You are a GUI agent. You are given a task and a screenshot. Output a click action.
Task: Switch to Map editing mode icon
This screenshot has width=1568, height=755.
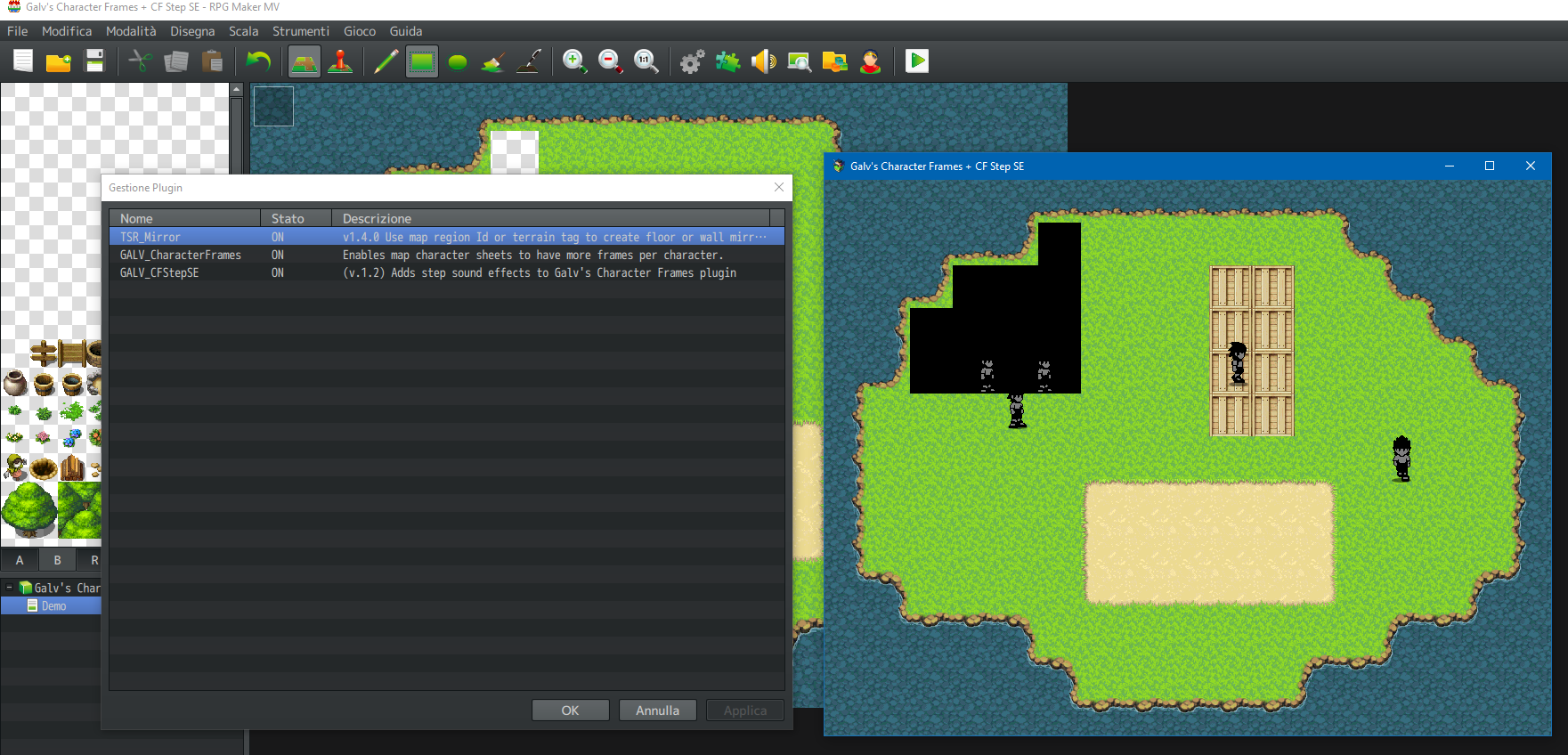(305, 61)
